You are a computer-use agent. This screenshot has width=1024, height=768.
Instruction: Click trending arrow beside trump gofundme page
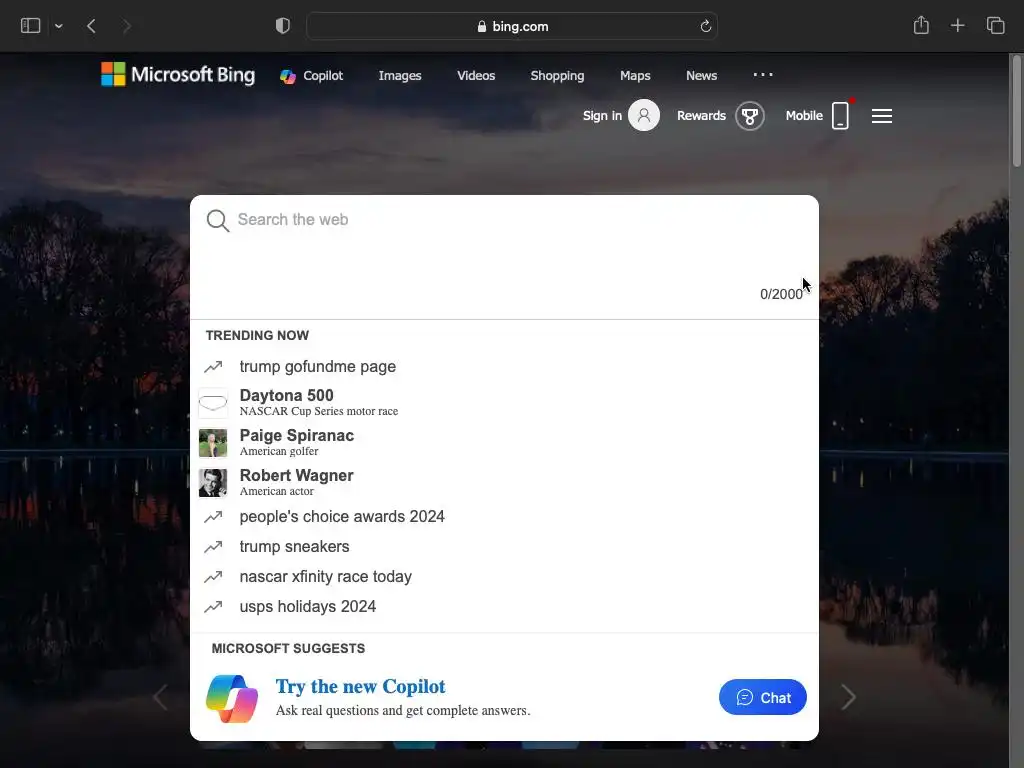pyautogui.click(x=213, y=367)
